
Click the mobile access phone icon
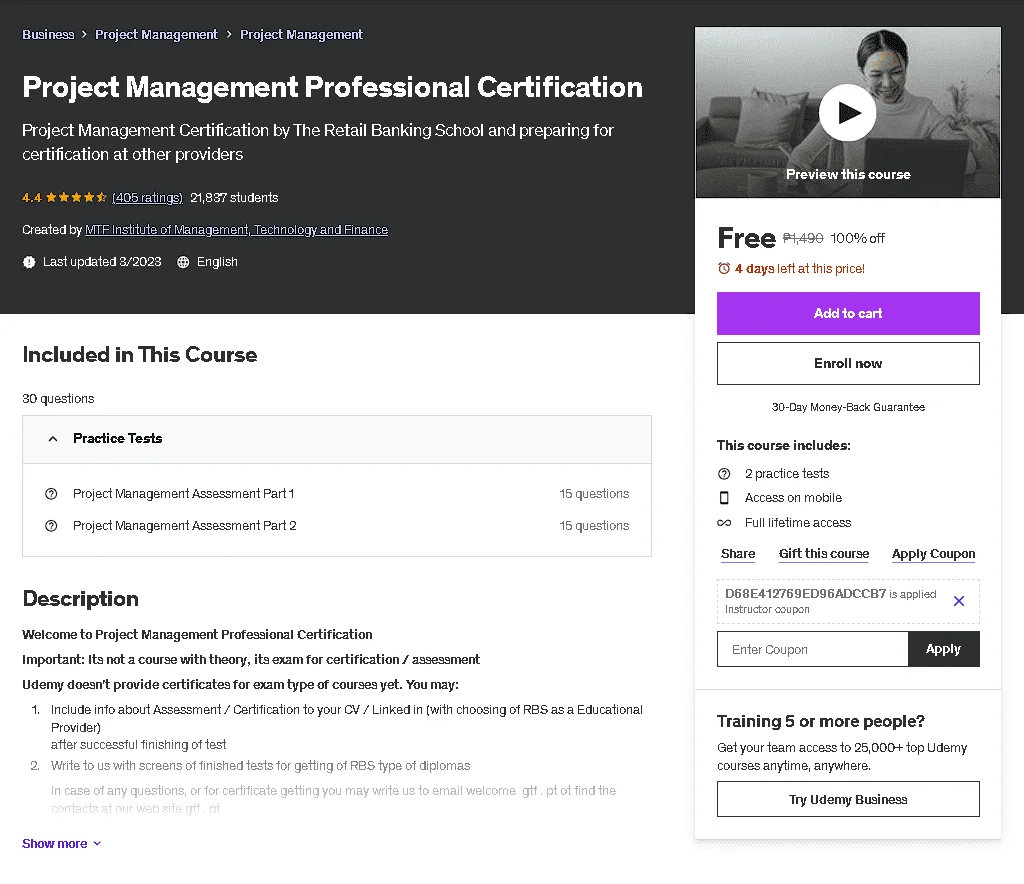click(x=724, y=498)
